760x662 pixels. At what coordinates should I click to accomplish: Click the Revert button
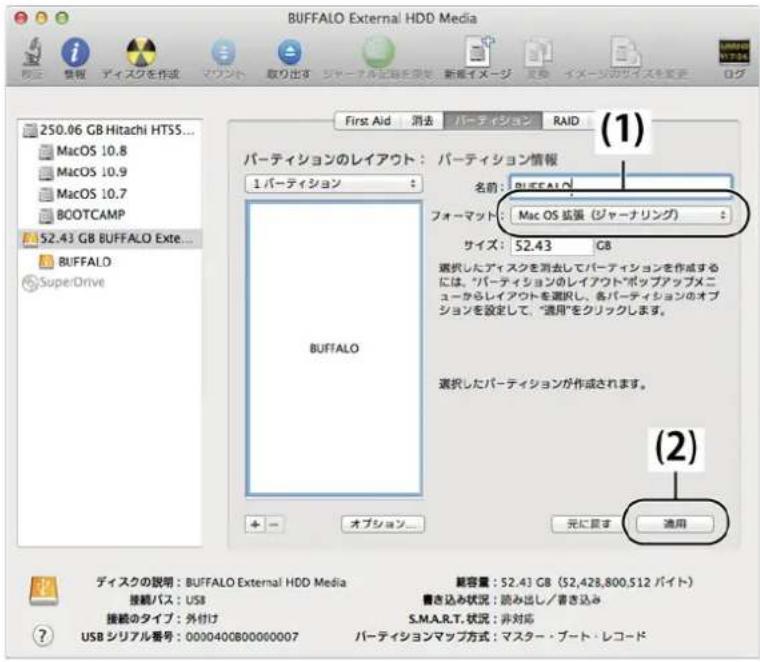[588, 524]
